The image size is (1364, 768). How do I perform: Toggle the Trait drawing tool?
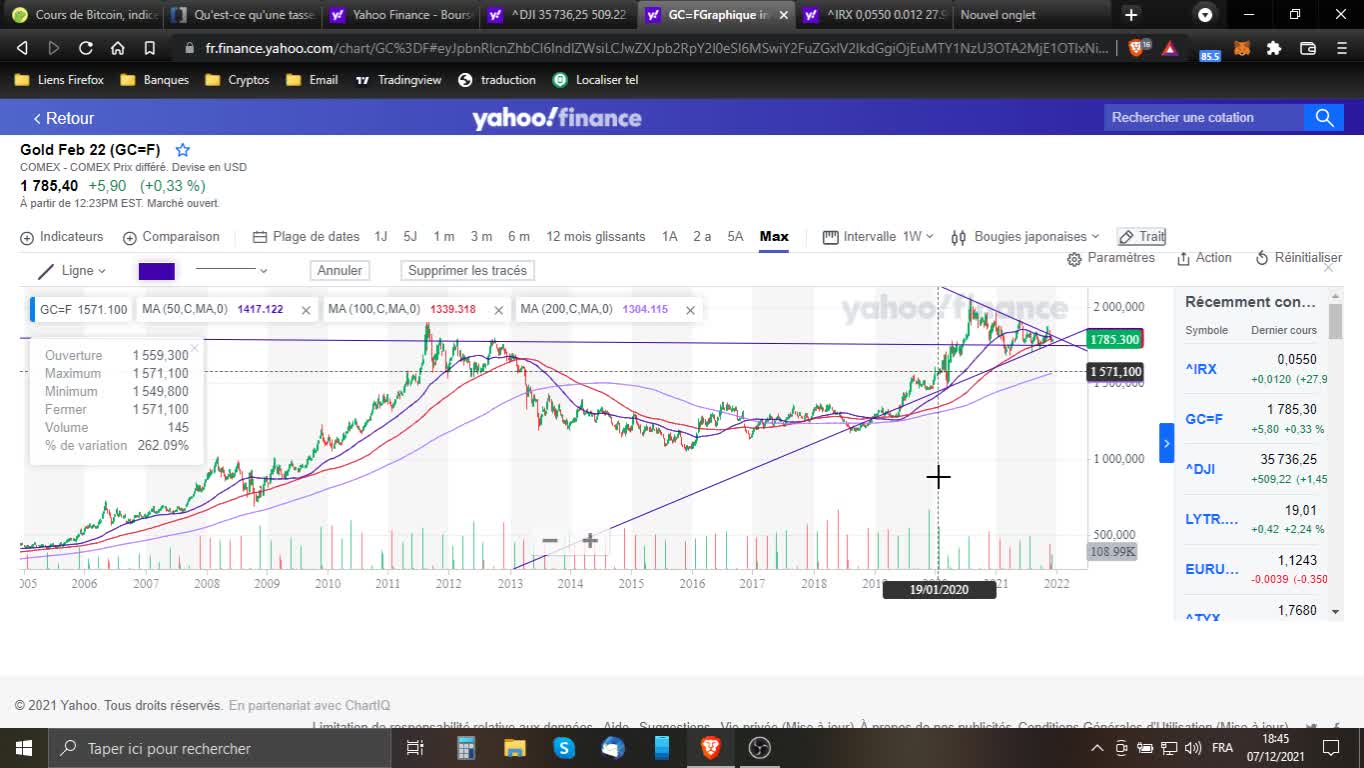(1141, 237)
